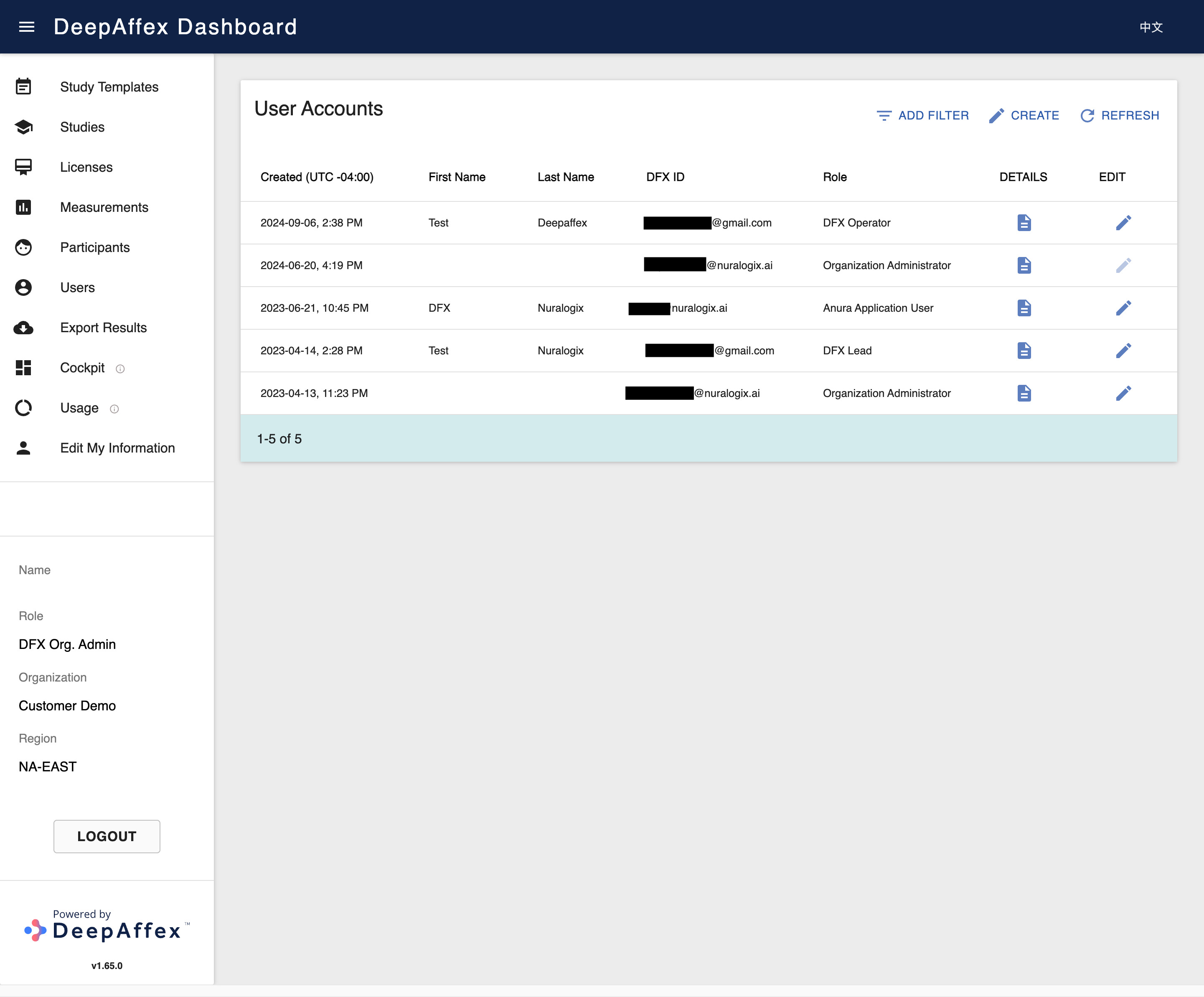Screen dimensions: 1204x997
Task: Sort by Role column header
Action: click(x=835, y=177)
